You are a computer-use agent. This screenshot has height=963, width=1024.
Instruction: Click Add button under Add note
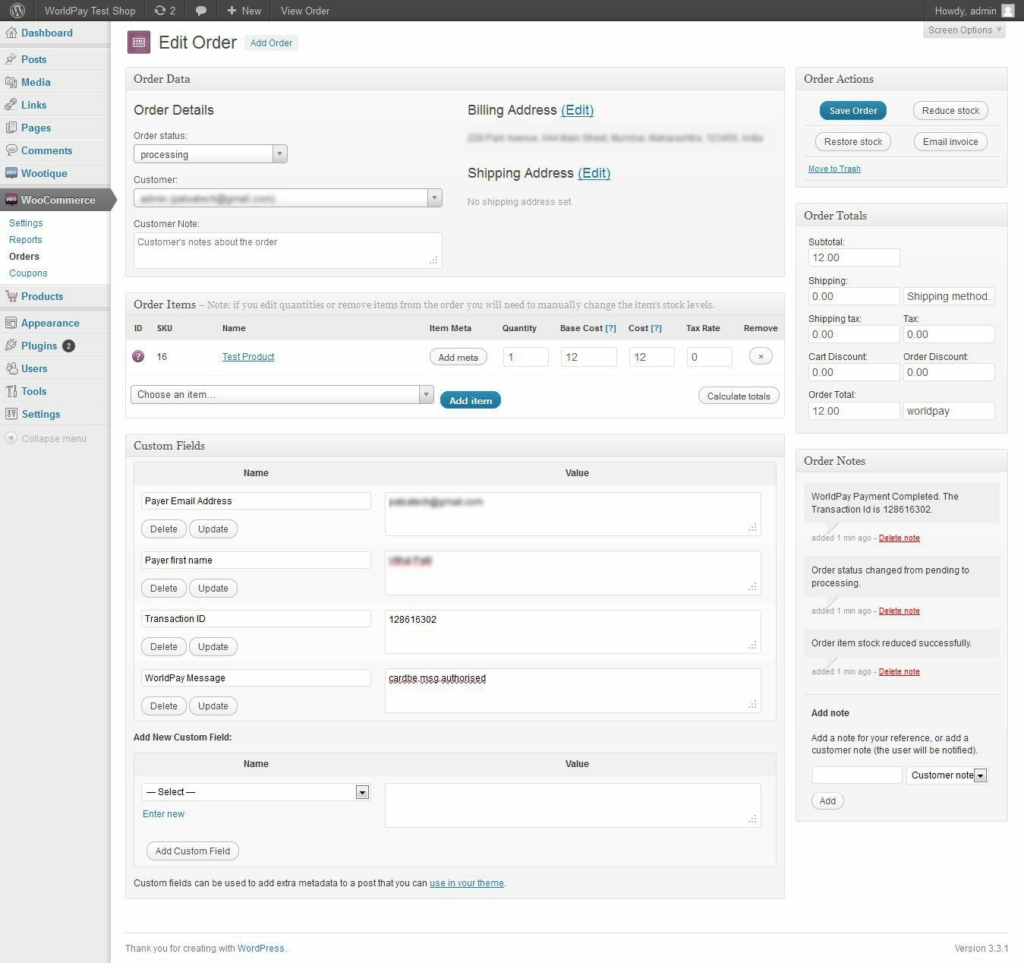[x=827, y=800]
